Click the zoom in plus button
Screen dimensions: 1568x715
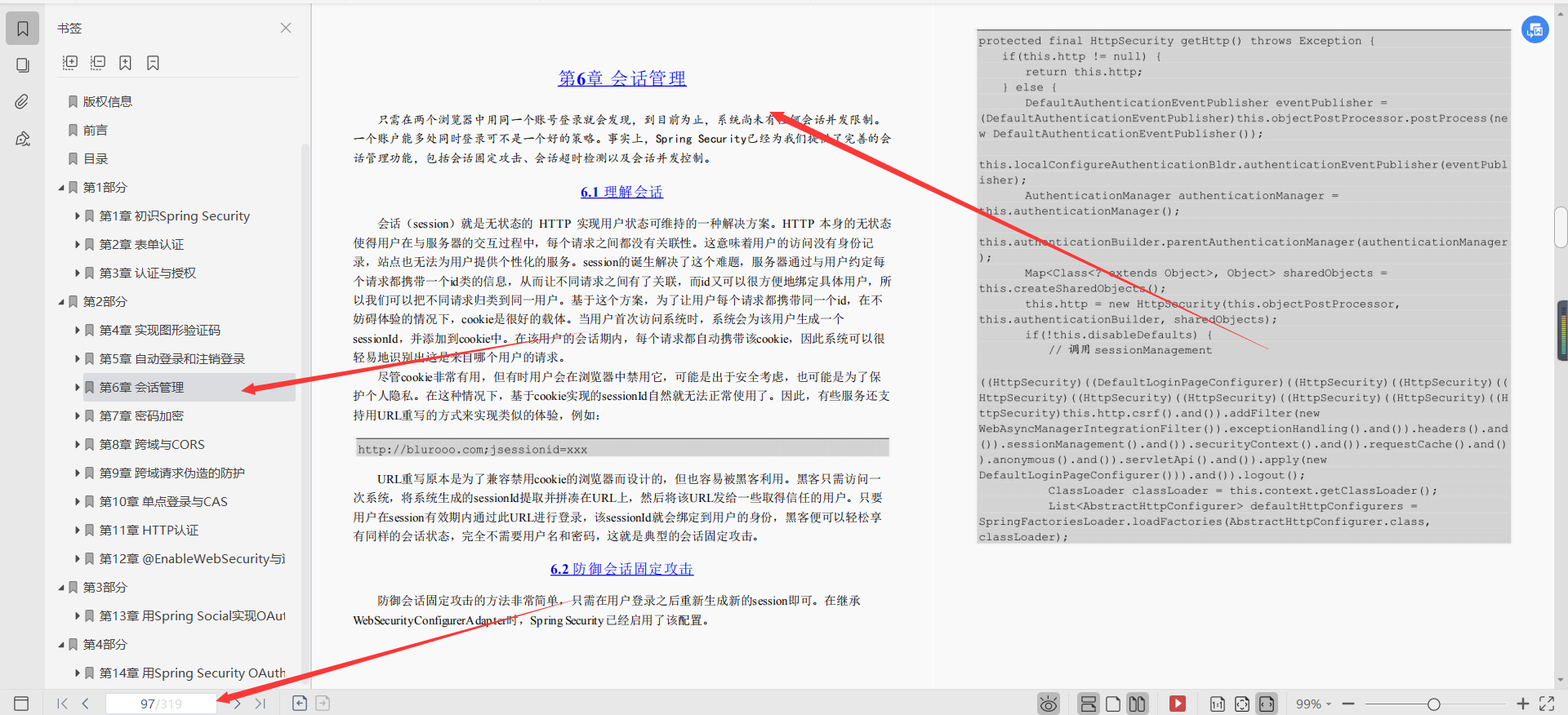pos(1523,704)
